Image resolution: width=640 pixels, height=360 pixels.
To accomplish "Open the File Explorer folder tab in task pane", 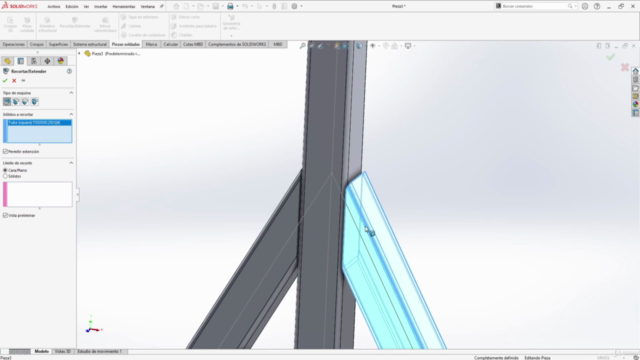I will click(x=636, y=88).
